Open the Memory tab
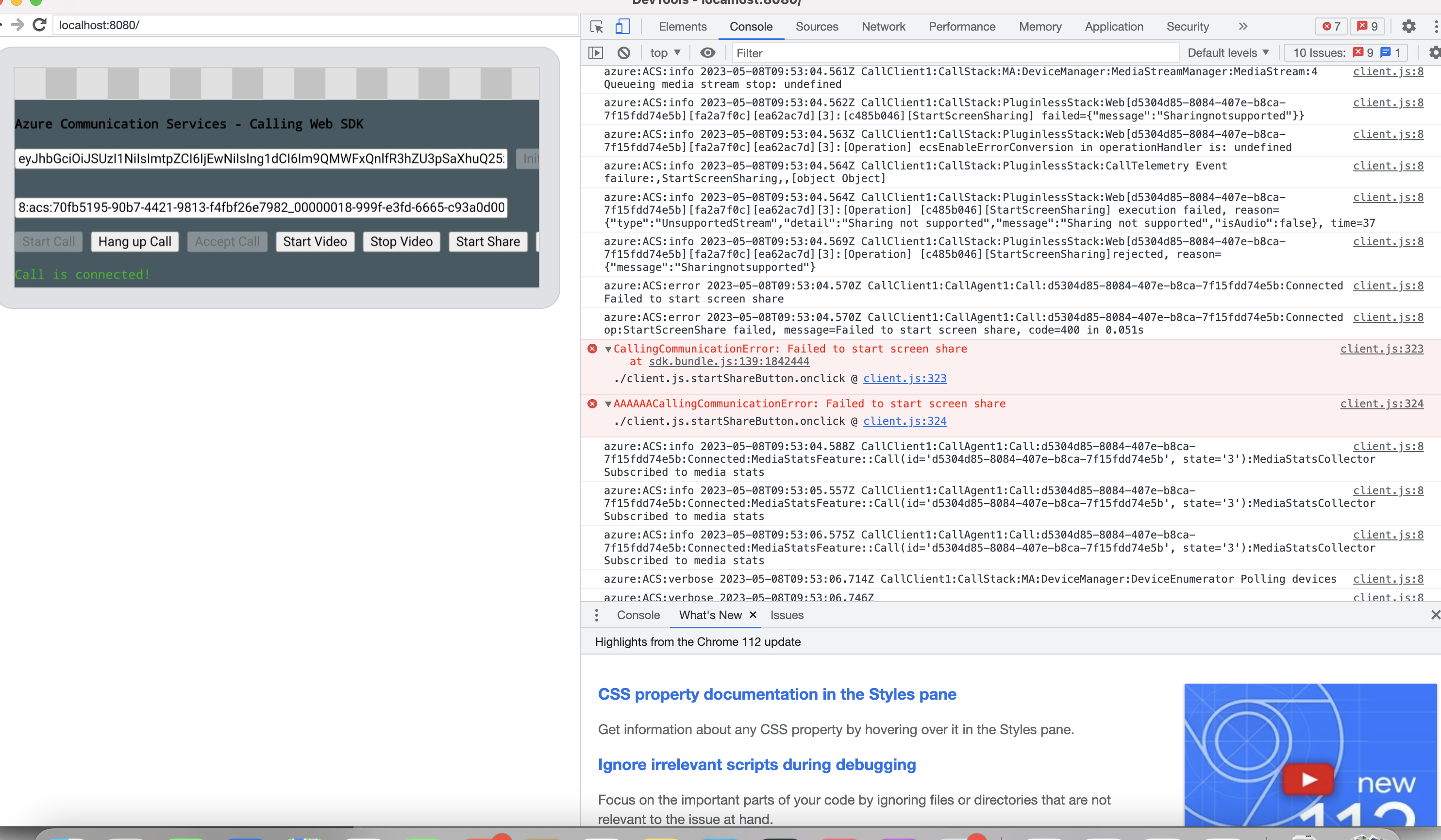Viewport: 1441px width, 840px height. point(1040,27)
